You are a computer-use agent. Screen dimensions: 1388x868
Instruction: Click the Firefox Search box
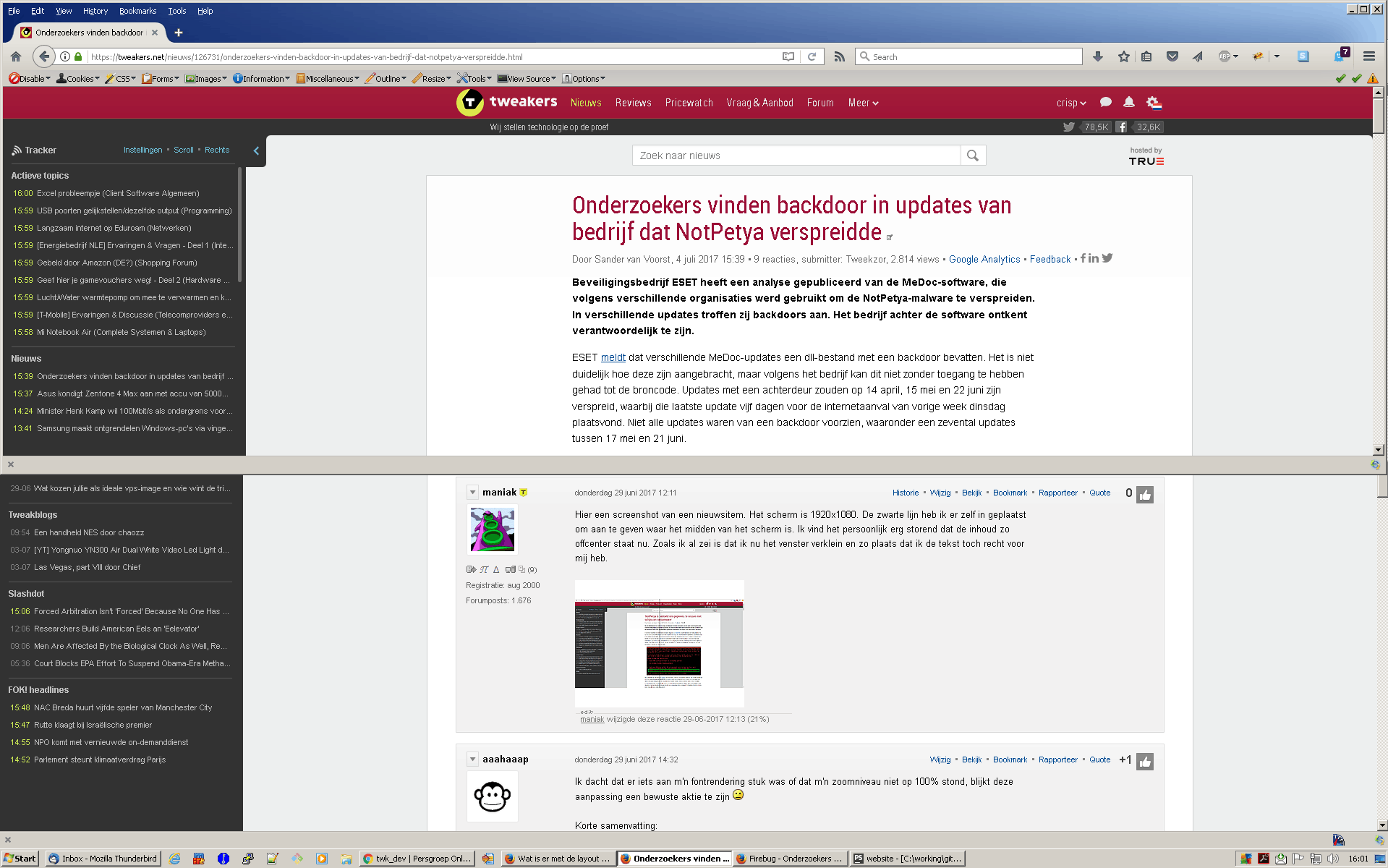[968, 56]
